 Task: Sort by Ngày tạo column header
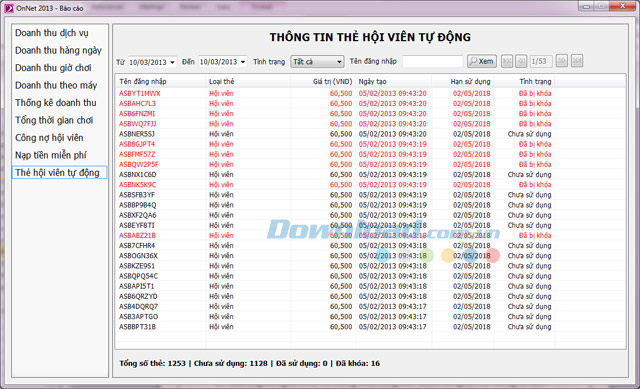394,82
